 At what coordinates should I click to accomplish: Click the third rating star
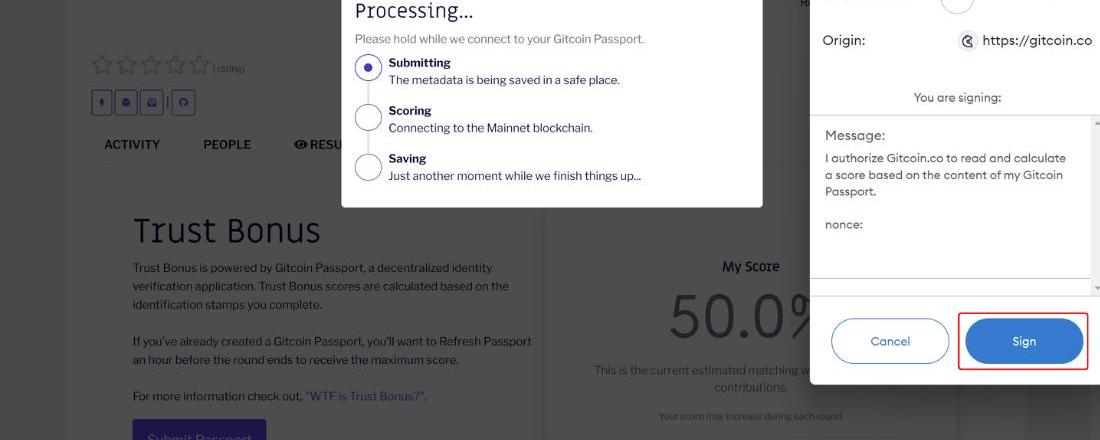point(151,66)
